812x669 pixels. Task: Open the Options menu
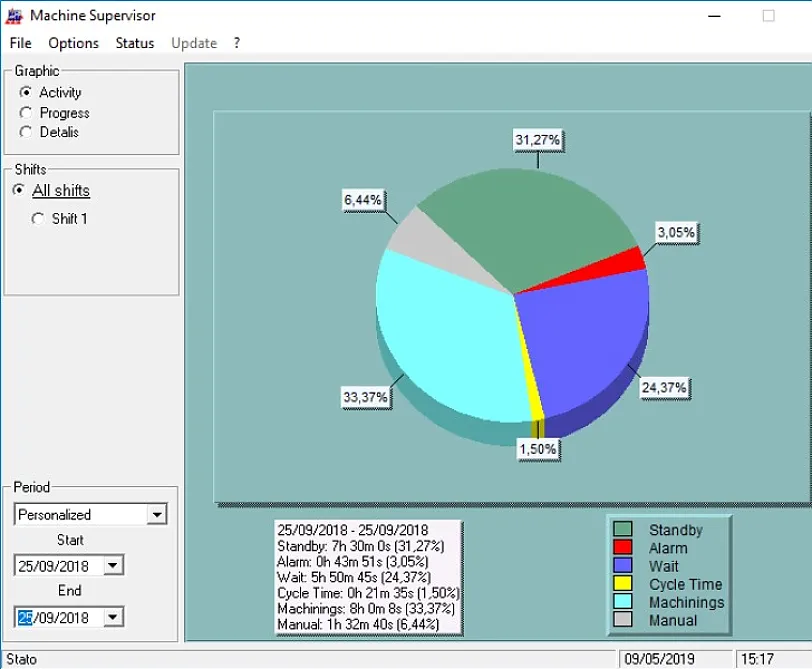click(73, 43)
